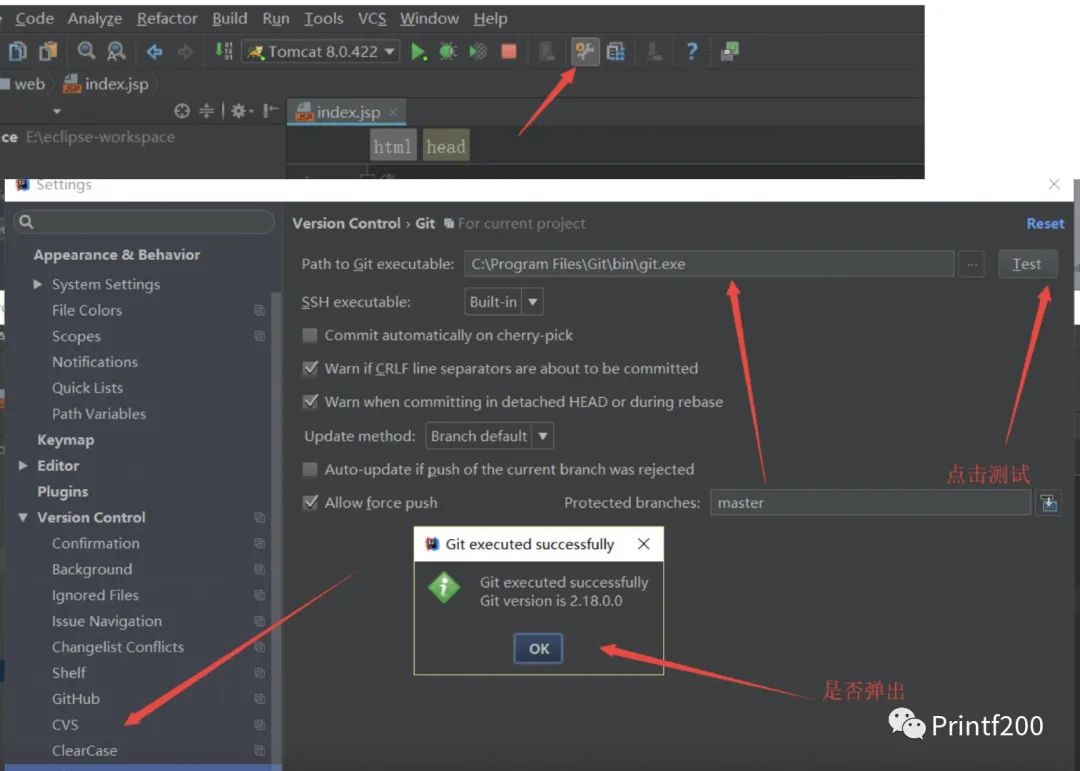Click the Path to Git executable field
This screenshot has width=1080, height=771.
709,264
